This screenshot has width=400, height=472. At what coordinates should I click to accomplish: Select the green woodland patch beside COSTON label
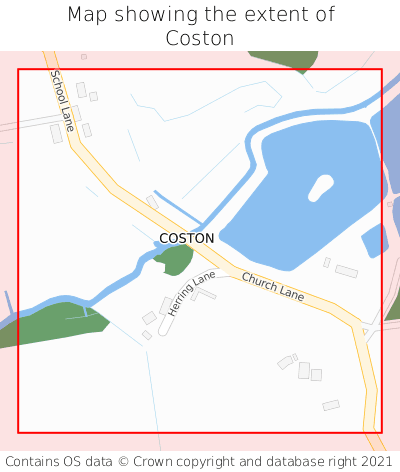(175, 260)
